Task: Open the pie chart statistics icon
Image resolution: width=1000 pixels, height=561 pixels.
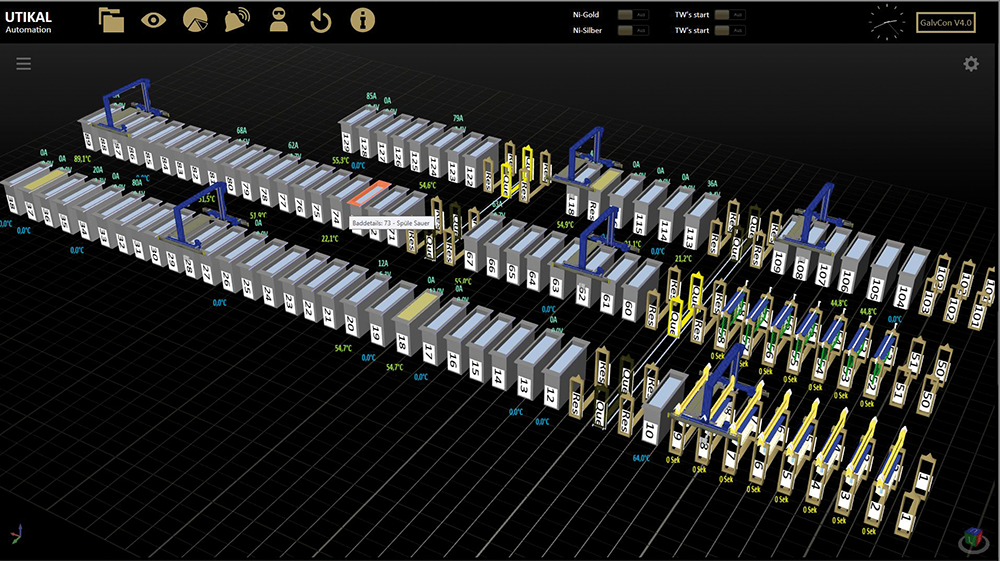Action: tap(195, 20)
